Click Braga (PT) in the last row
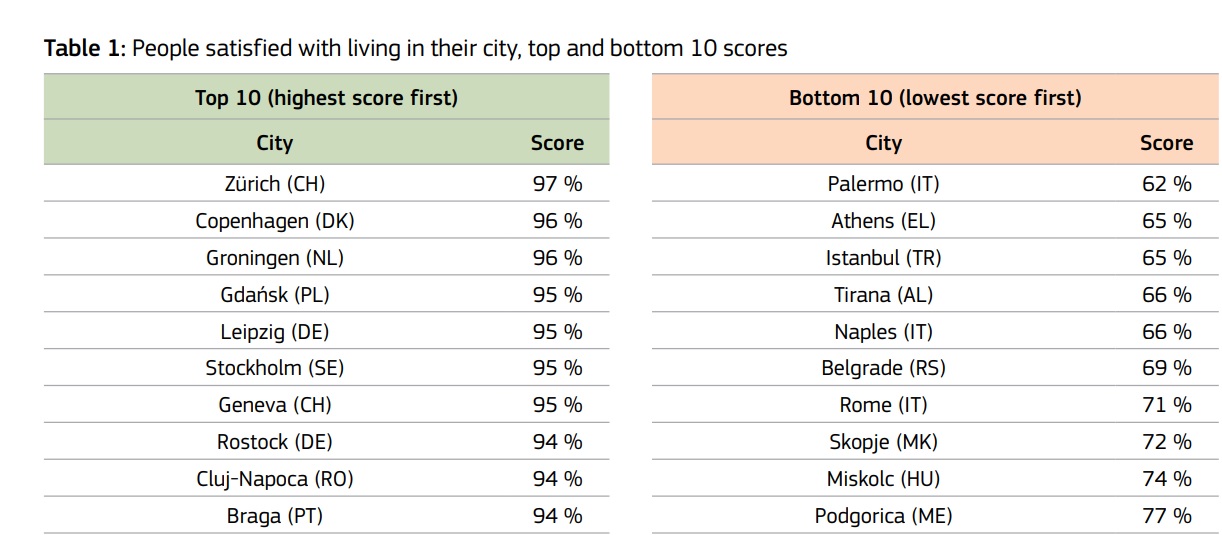Viewport: 1222px width, 535px height. [x=275, y=515]
